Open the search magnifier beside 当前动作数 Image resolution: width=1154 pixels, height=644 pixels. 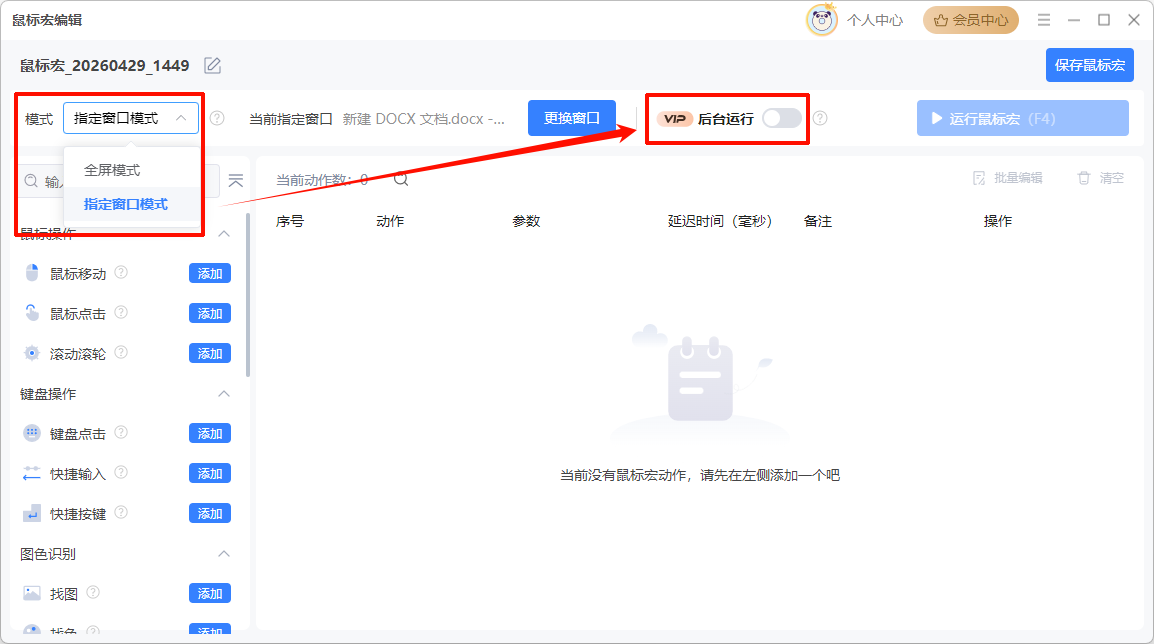pyautogui.click(x=401, y=179)
